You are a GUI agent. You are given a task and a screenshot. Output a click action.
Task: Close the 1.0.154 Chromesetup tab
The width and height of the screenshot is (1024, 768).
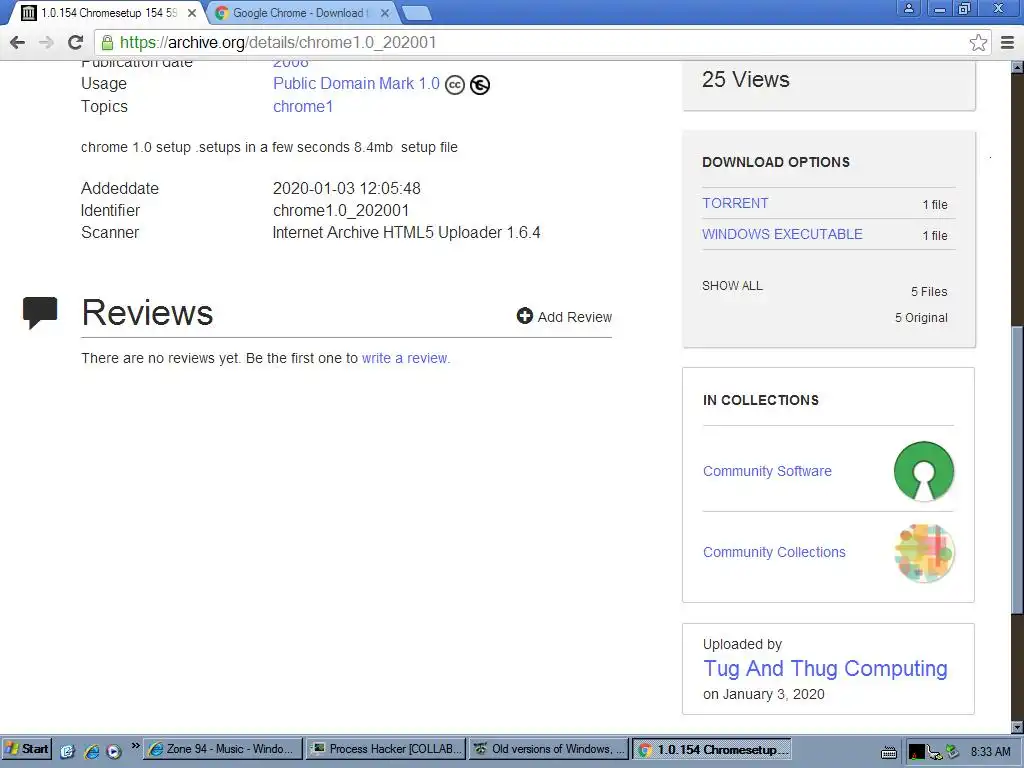pos(191,13)
